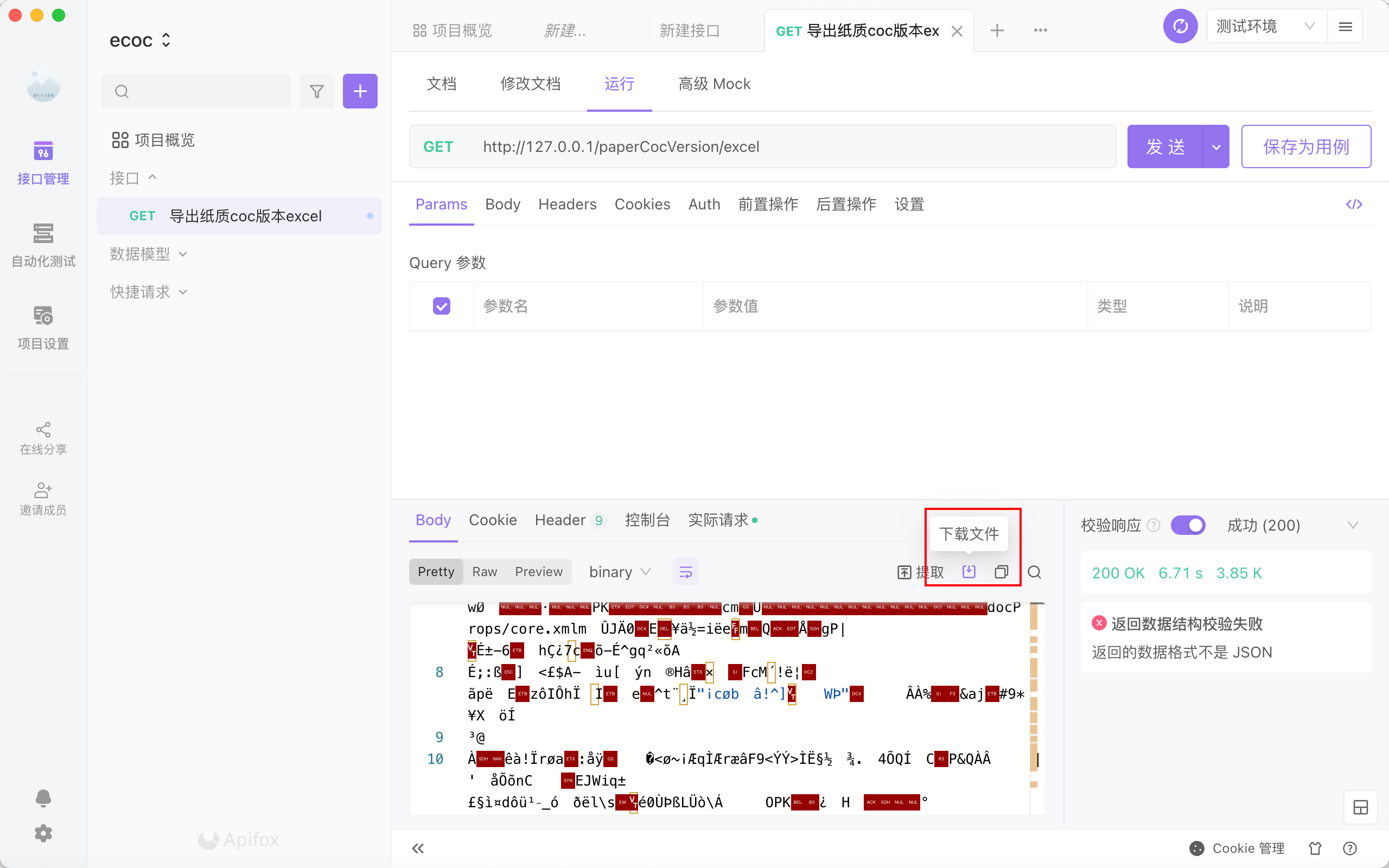Screen dimensions: 1389x868
Task: Search within the response body
Action: tap(1035, 572)
